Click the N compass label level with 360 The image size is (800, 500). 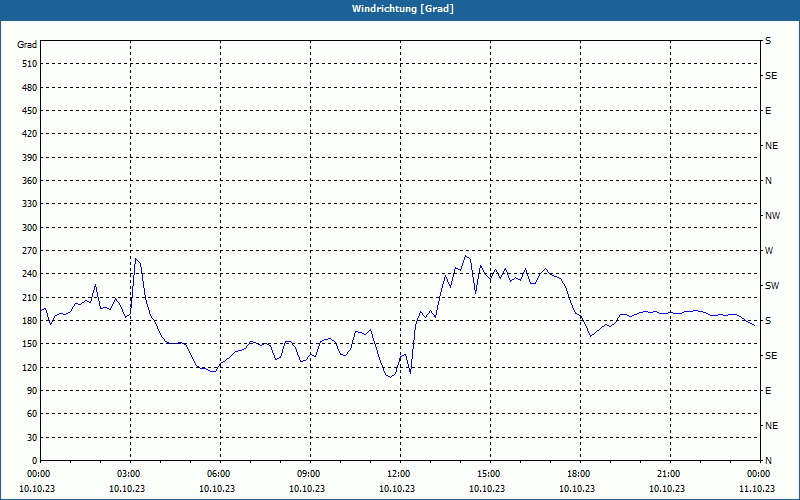(x=768, y=181)
